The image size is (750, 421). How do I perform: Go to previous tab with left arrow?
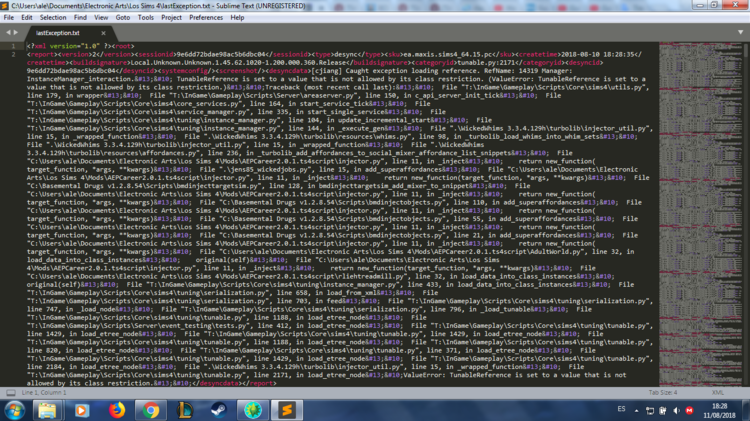click(x=8, y=33)
